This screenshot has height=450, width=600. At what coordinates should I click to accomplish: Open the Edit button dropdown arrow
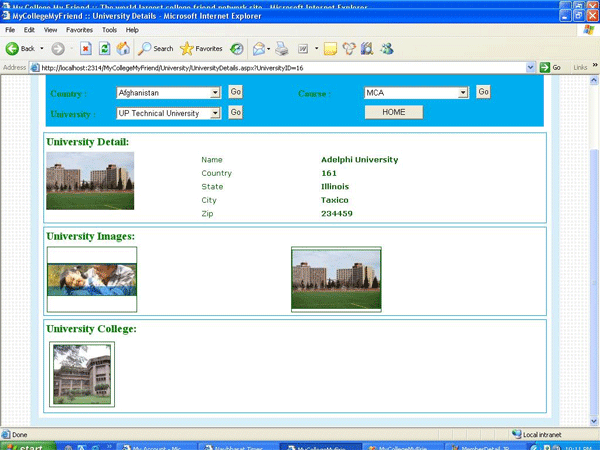[x=316, y=49]
